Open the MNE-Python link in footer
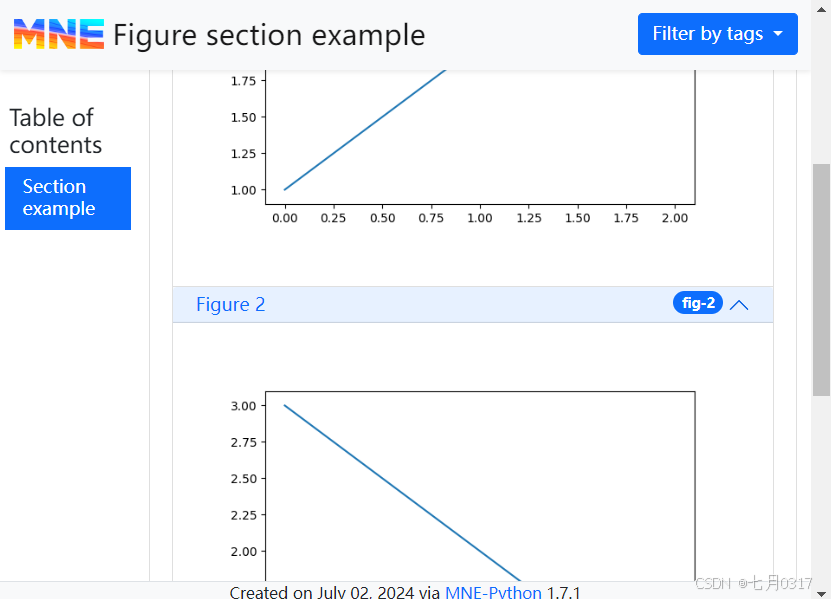Screen dimensions: 833x601 (x=493, y=592)
